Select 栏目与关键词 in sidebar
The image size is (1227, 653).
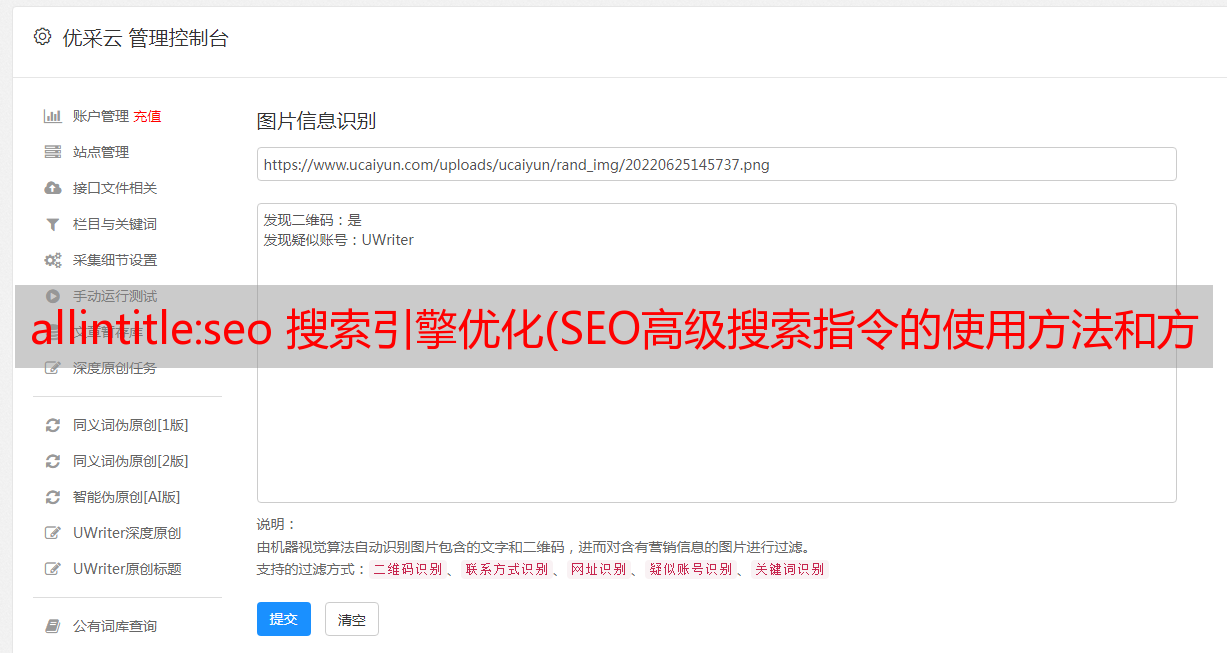click(115, 224)
